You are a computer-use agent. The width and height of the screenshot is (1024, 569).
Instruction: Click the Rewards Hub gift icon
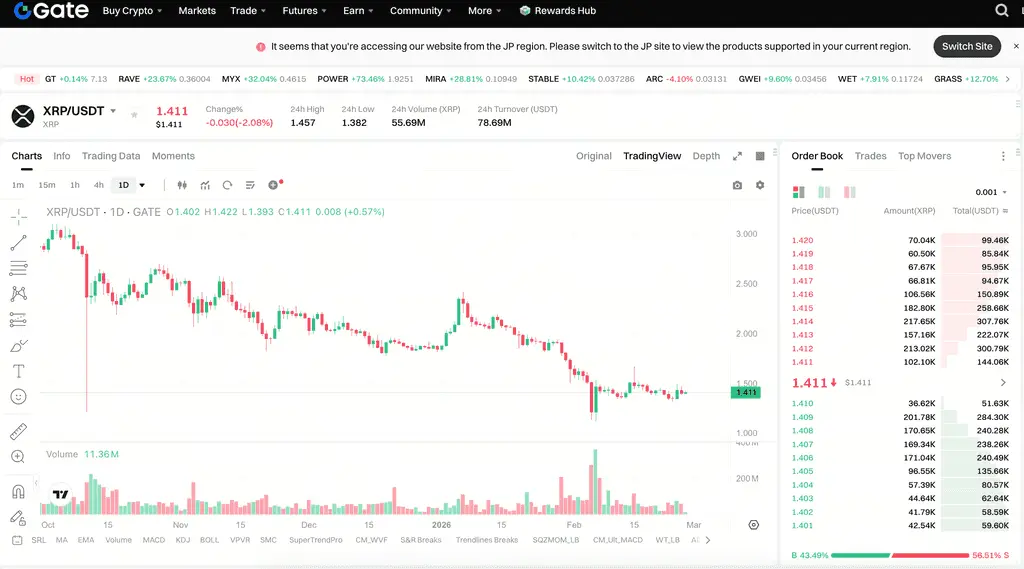524,10
